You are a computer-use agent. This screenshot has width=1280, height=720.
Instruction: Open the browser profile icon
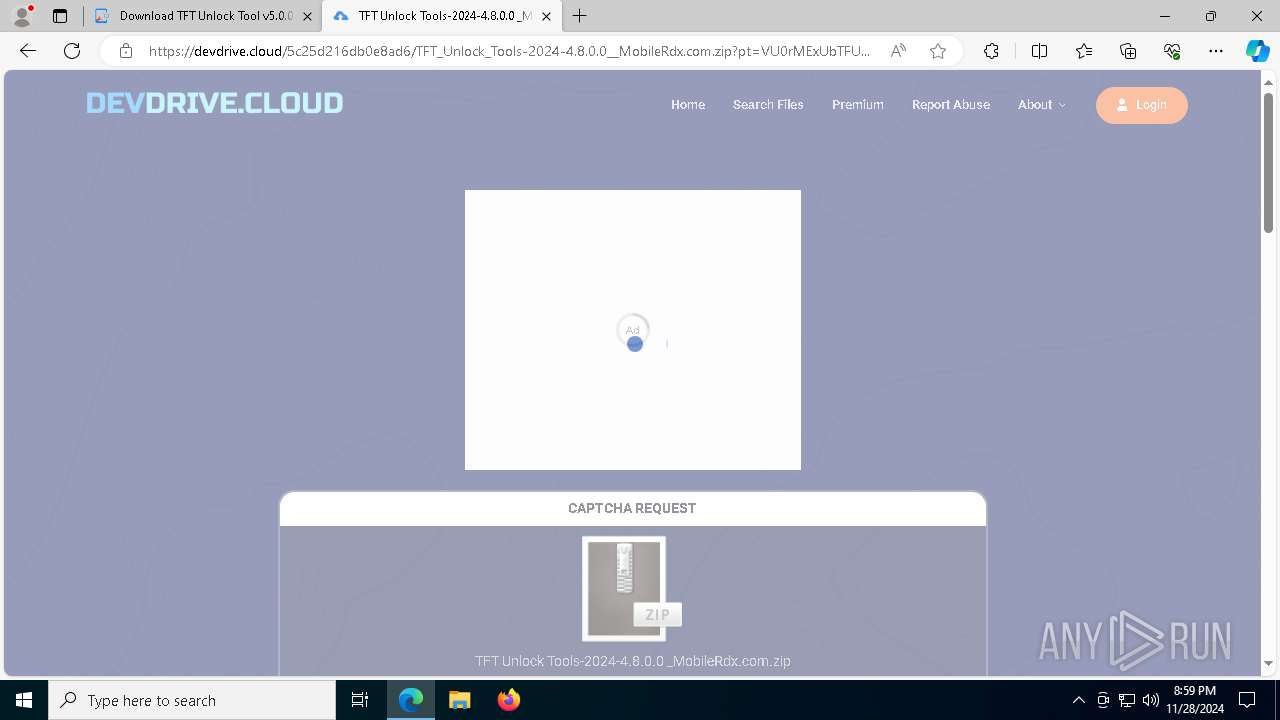pos(22,16)
